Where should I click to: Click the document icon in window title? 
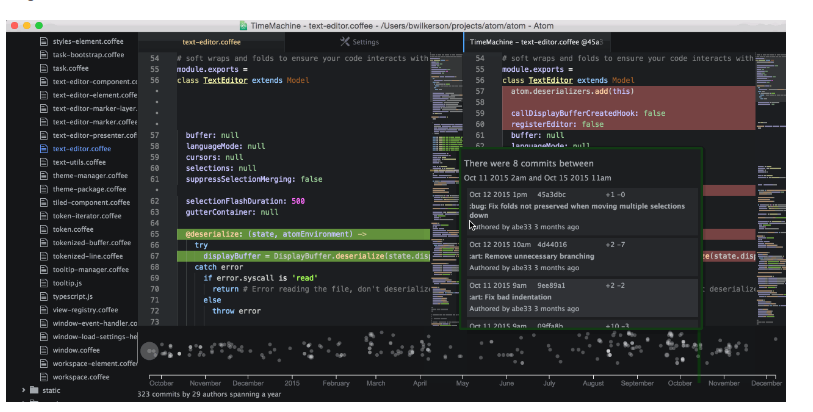click(243, 25)
